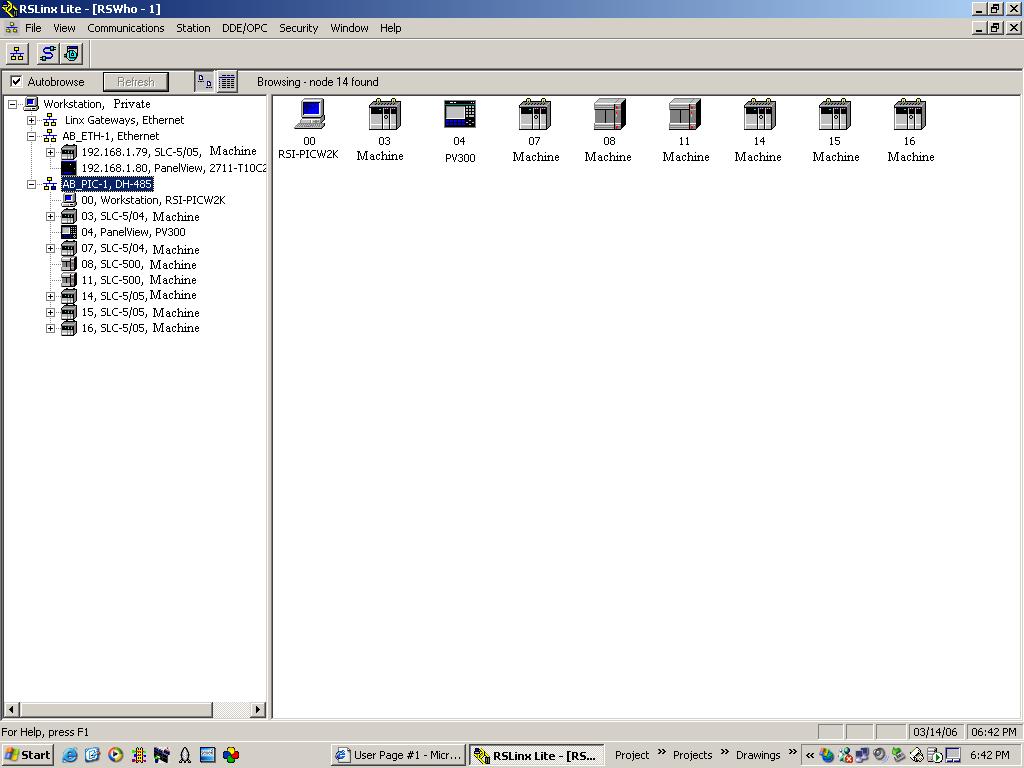The height and width of the screenshot is (768, 1024).
Task: Open the Drawings toolbar on taskbar
Action: 758,755
